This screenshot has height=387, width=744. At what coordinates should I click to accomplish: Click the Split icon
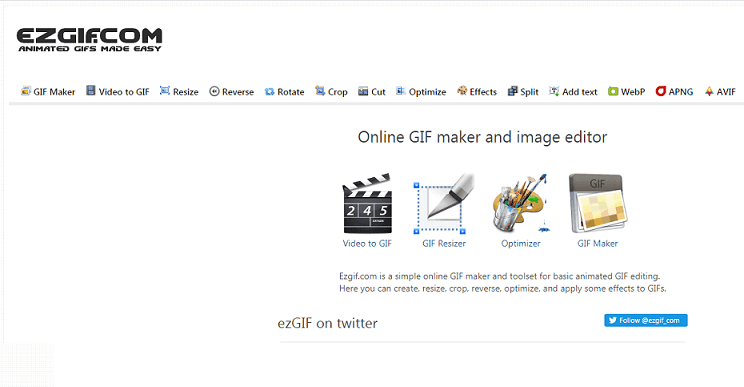coord(512,91)
